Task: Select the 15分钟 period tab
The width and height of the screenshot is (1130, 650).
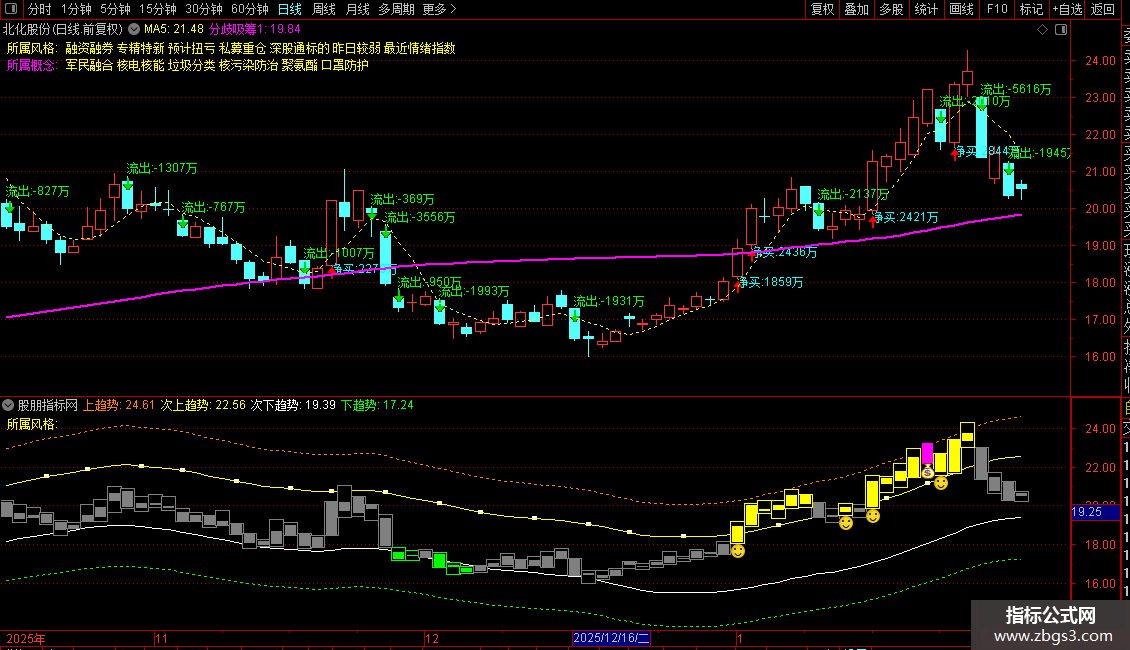Action: click(158, 9)
